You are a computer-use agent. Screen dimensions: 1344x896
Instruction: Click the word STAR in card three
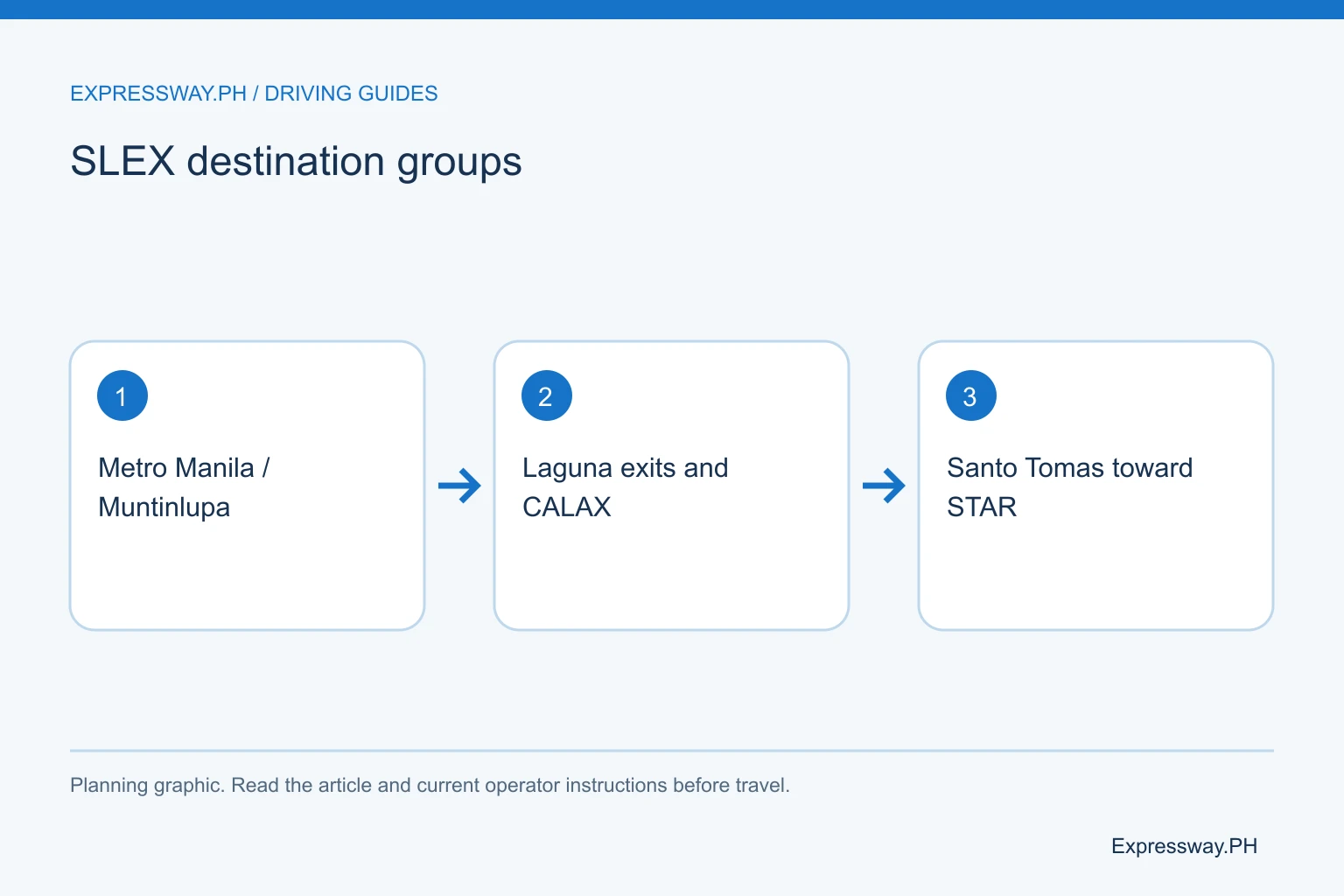pos(982,507)
